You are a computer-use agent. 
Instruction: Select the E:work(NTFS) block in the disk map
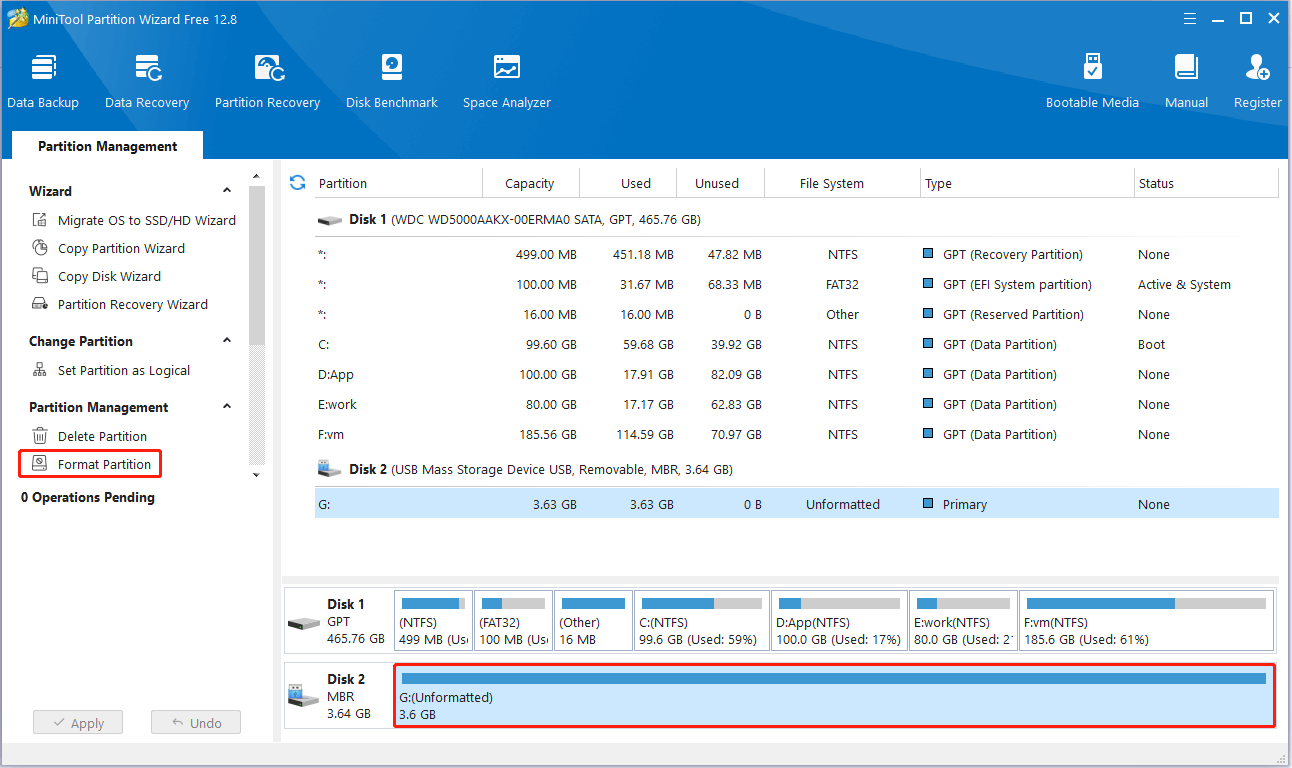[964, 621]
